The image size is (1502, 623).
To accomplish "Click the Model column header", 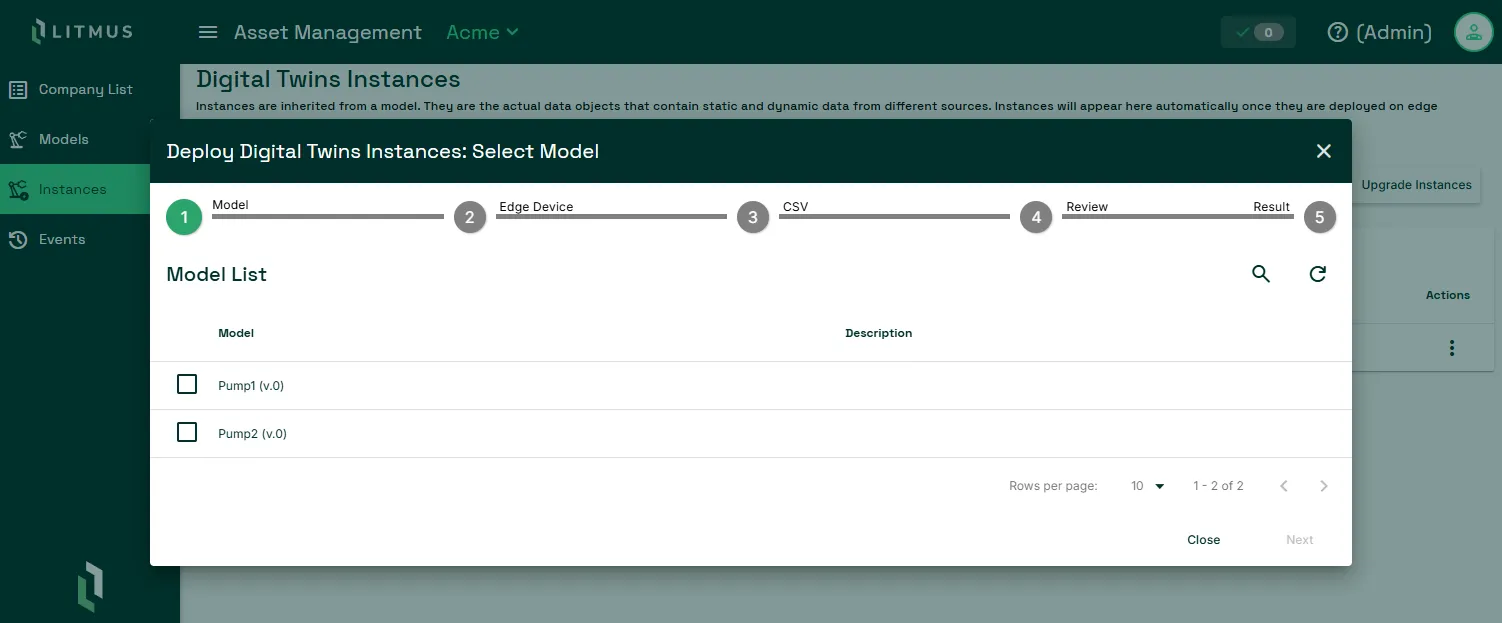I will [236, 333].
